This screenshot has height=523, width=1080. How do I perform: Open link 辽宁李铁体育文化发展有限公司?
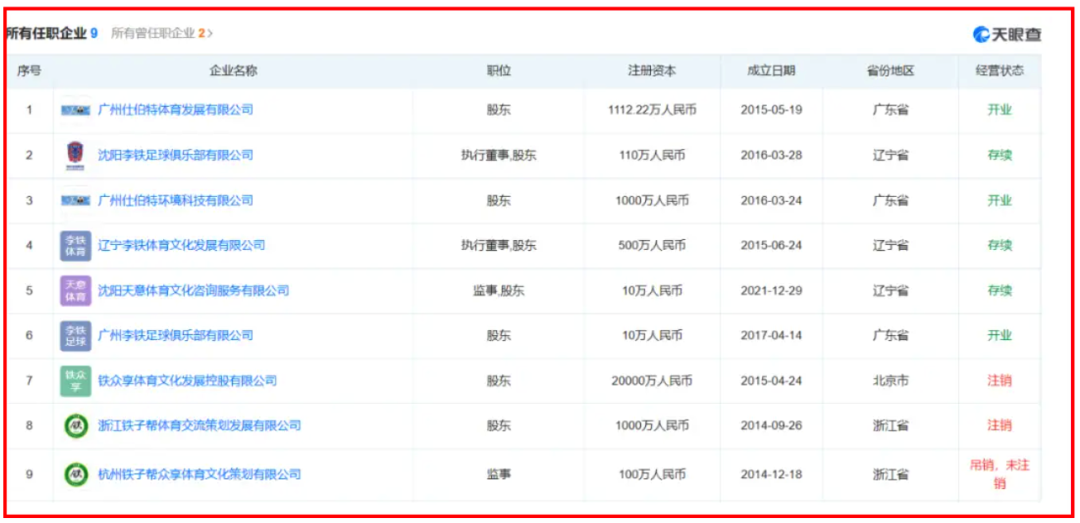[181, 245]
